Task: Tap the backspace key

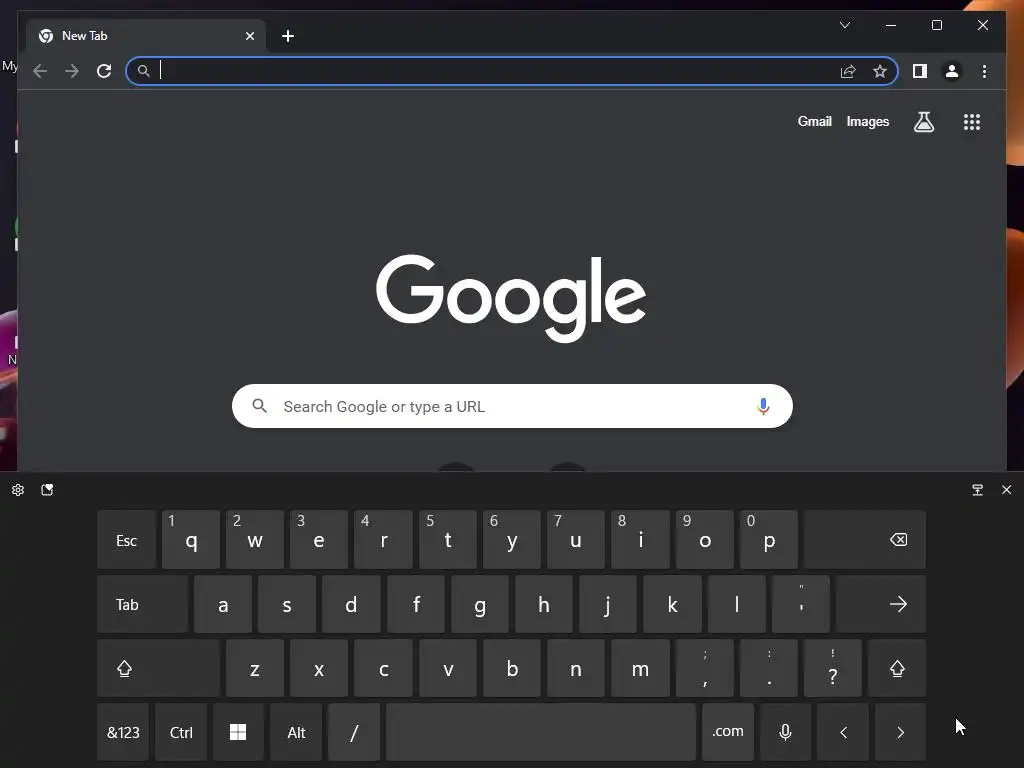Action: 865,539
